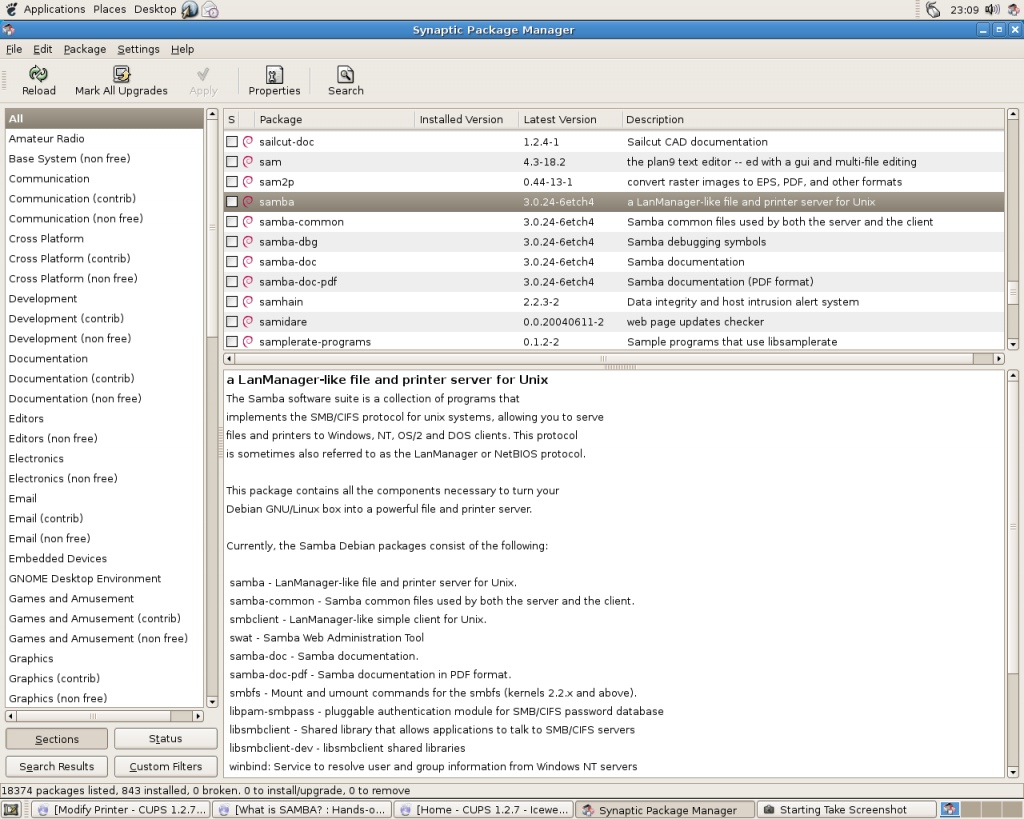Sort by the Package column header
The width and height of the screenshot is (1024, 819).
pos(334,120)
